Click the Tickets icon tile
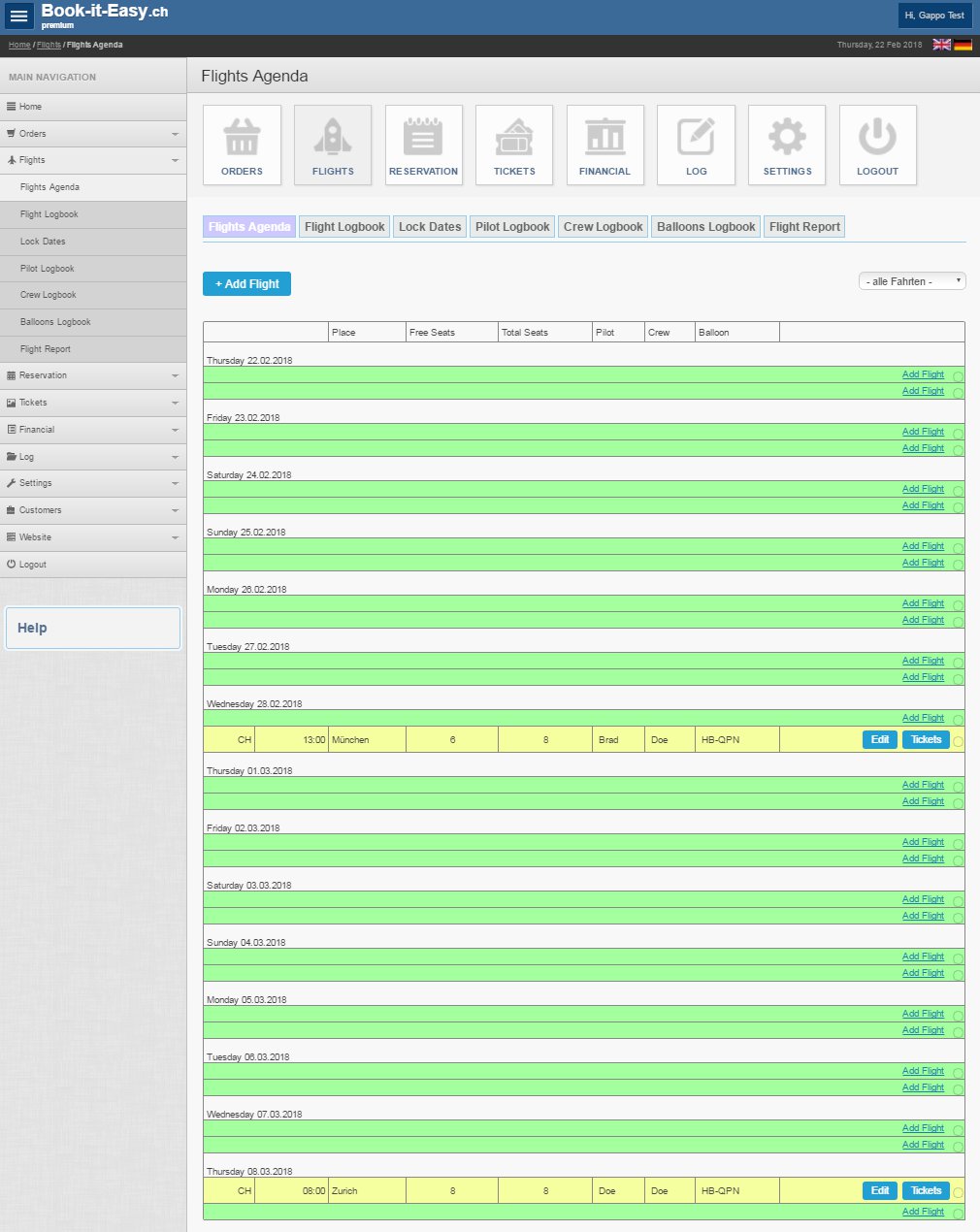 (514, 146)
